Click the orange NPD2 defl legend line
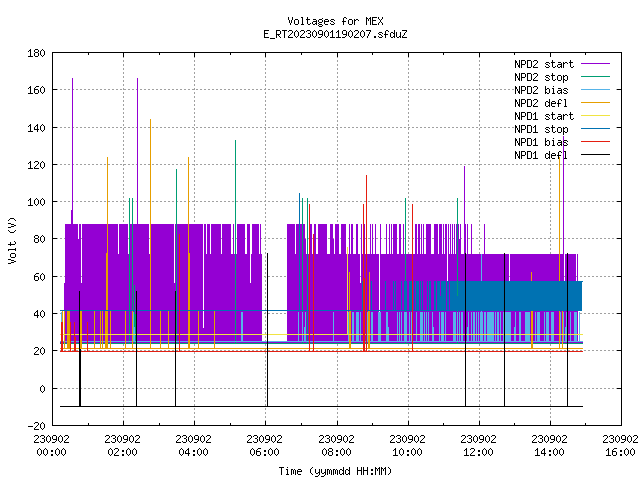 [596, 103]
